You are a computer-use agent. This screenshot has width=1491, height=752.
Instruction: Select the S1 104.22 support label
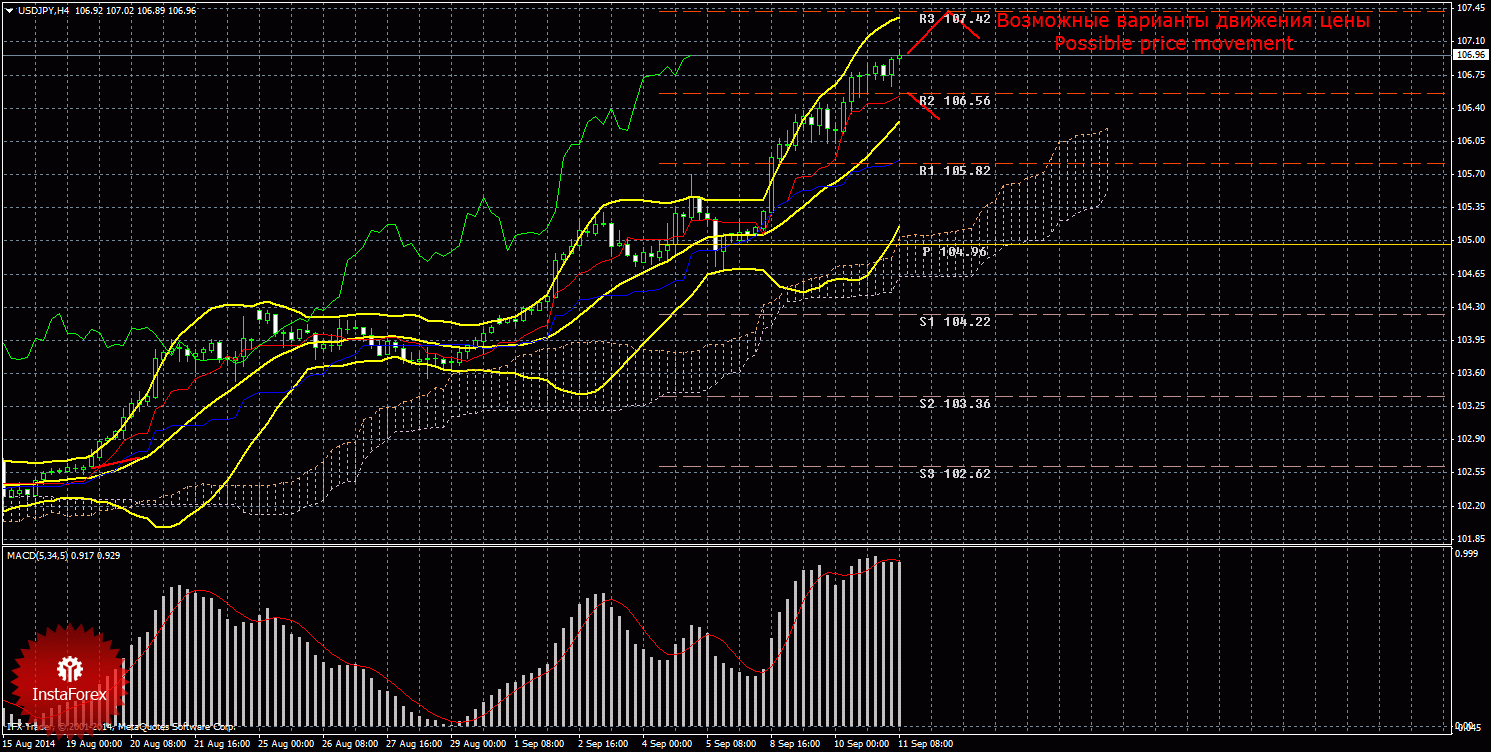(954, 321)
